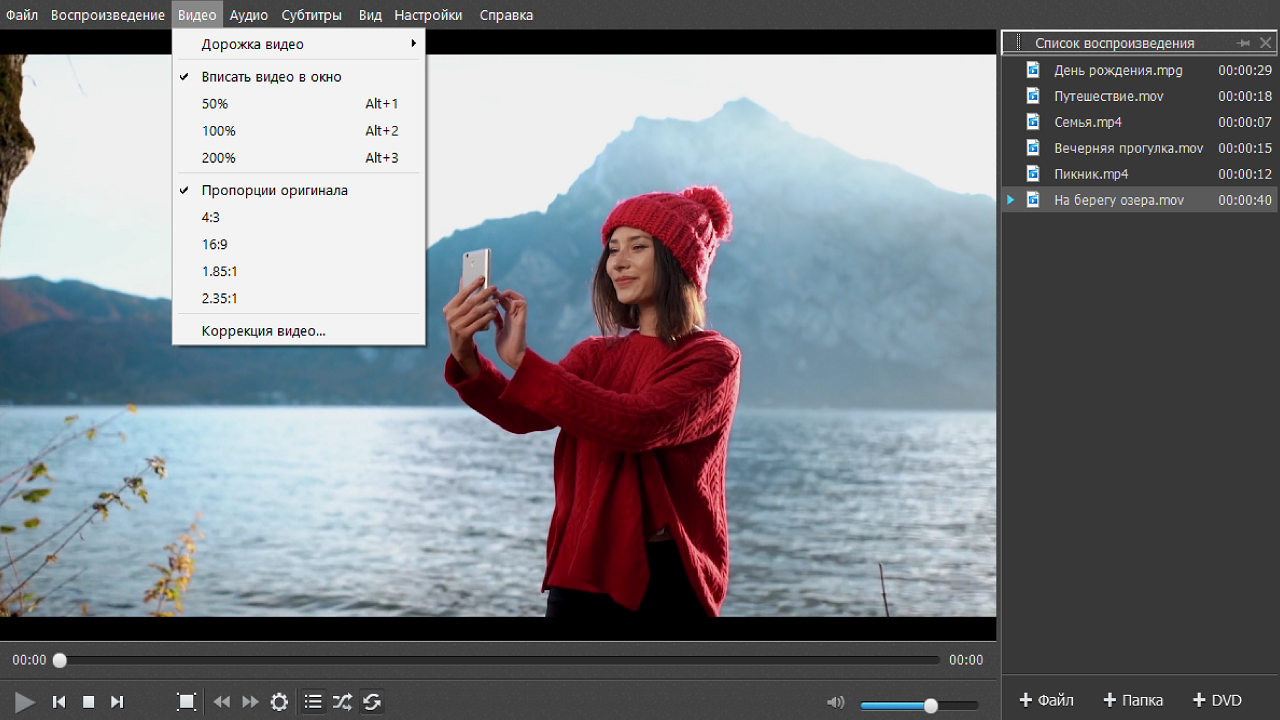1280x720 pixels.
Task: Select День рождения.mpg in playlist
Action: click(1140, 70)
